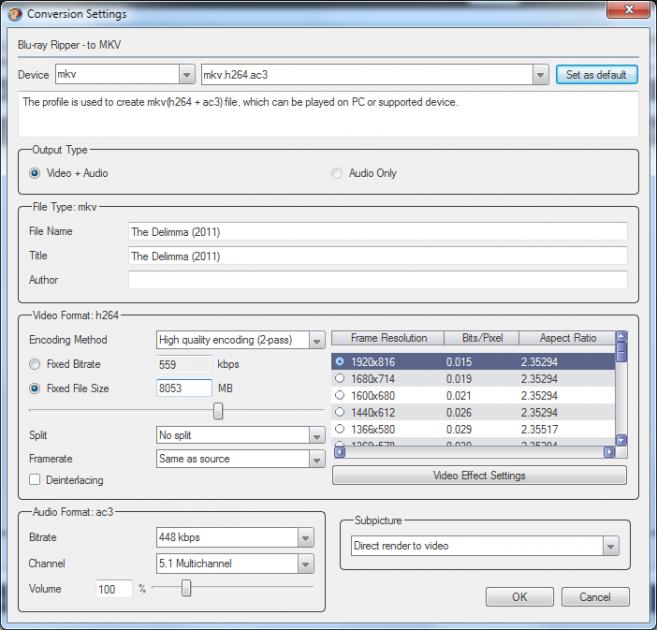Viewport: 657px width, 630px height.
Task: Confirm settings with the OK button
Action: click(x=519, y=597)
